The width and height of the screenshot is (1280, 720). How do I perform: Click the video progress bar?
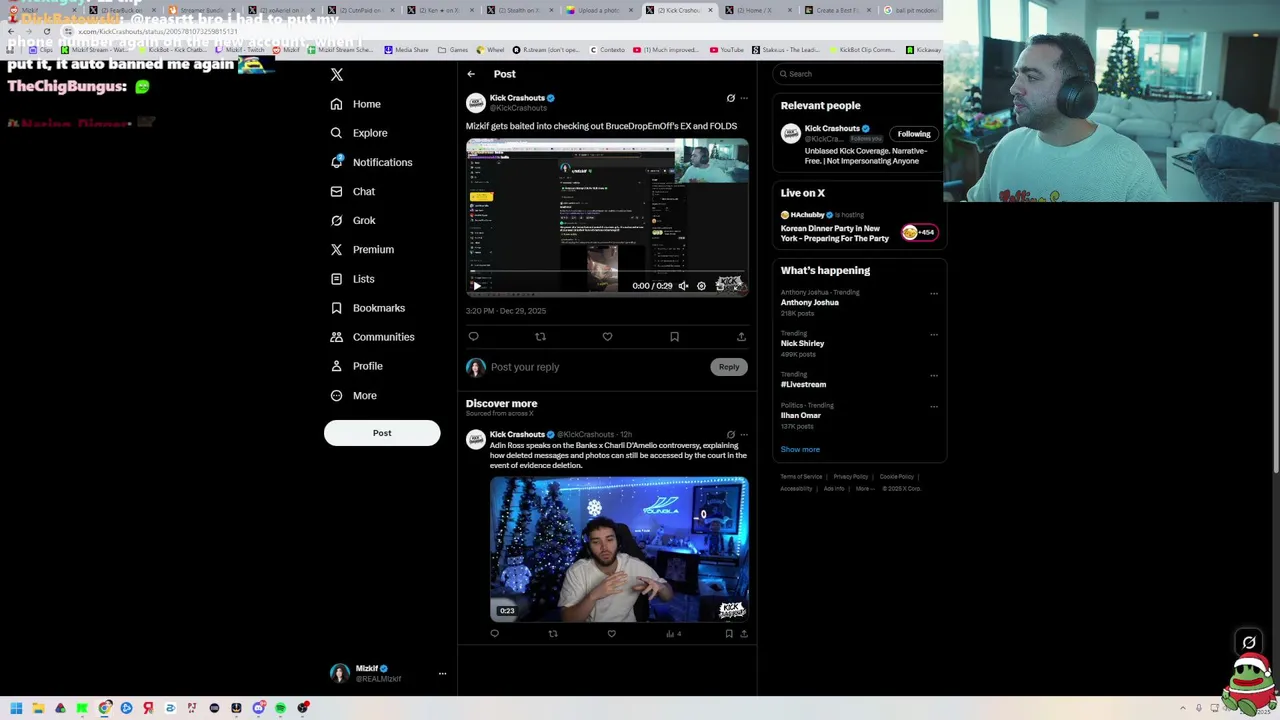point(607,273)
